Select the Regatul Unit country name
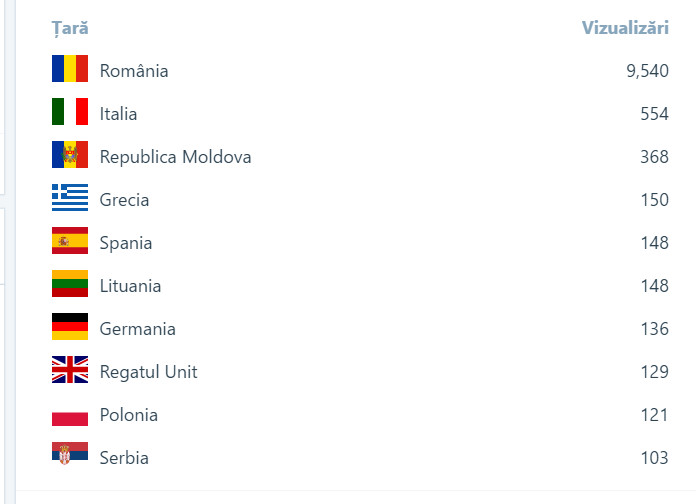This screenshot has height=504, width=696. [148, 372]
